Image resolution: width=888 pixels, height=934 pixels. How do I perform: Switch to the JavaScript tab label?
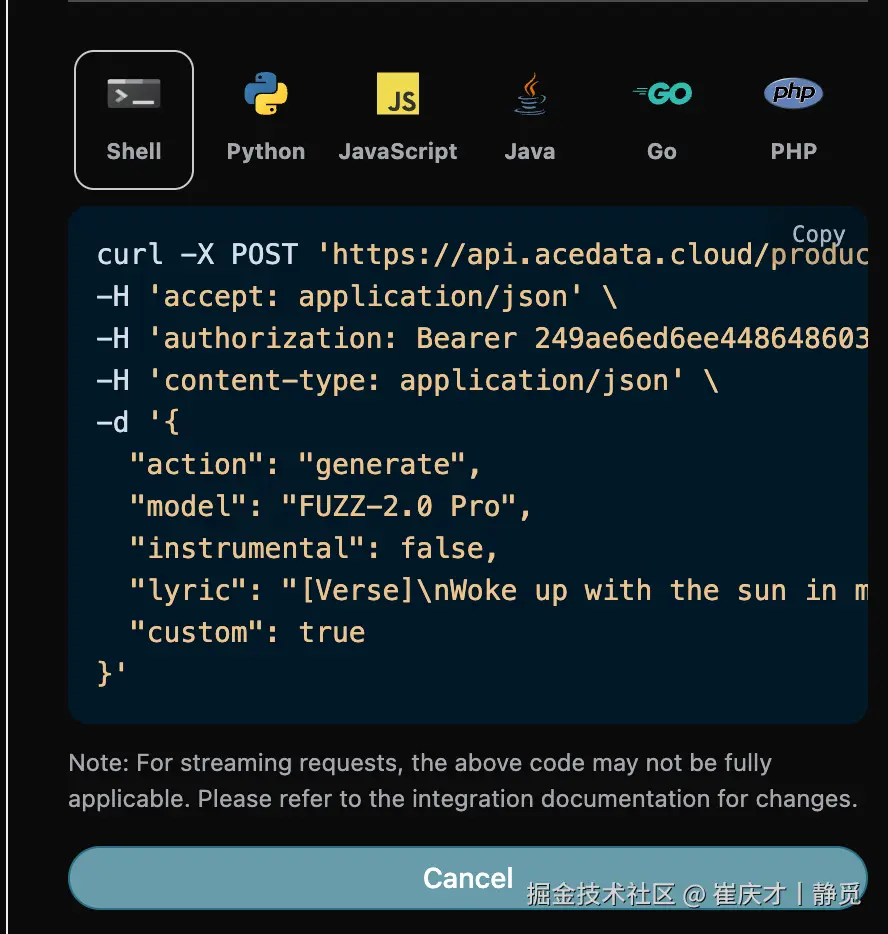(x=398, y=151)
